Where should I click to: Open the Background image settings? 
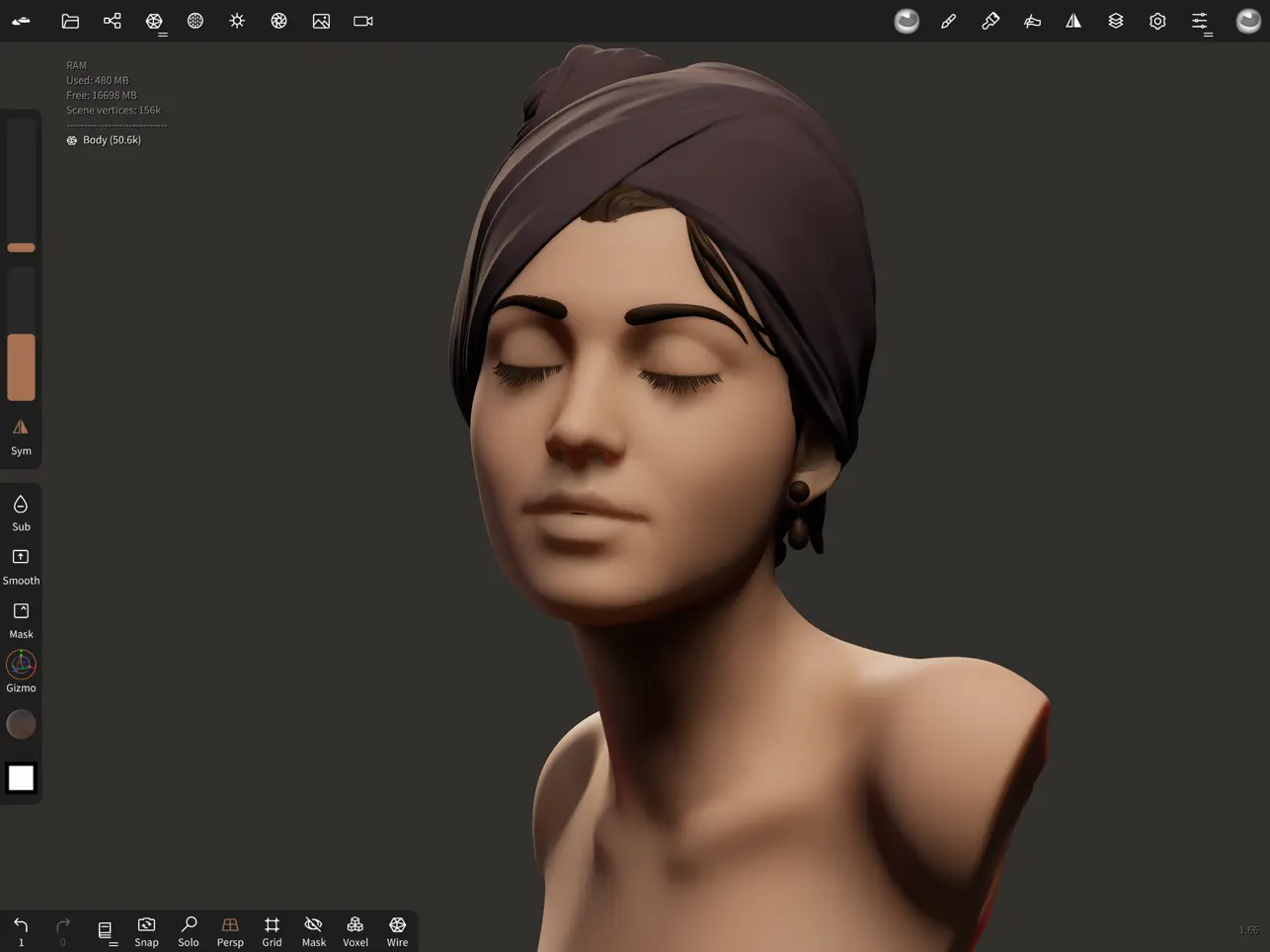(x=321, y=21)
